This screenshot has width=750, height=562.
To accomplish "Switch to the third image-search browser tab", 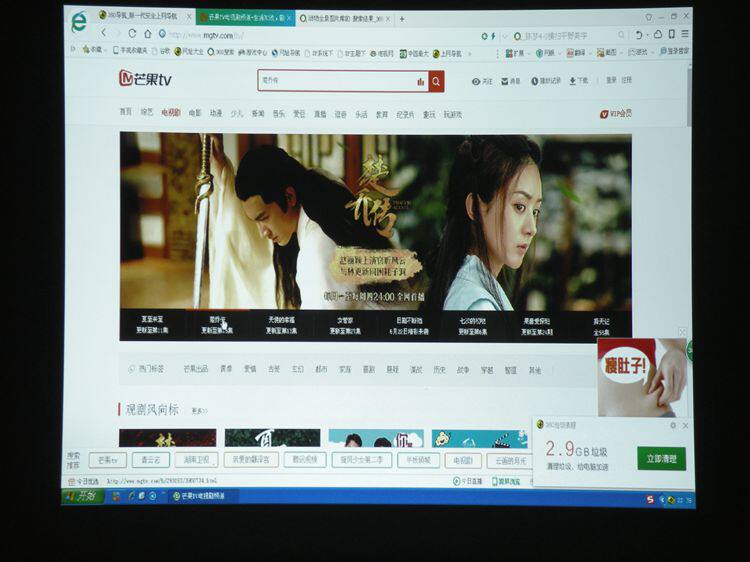I will pyautogui.click(x=344, y=19).
